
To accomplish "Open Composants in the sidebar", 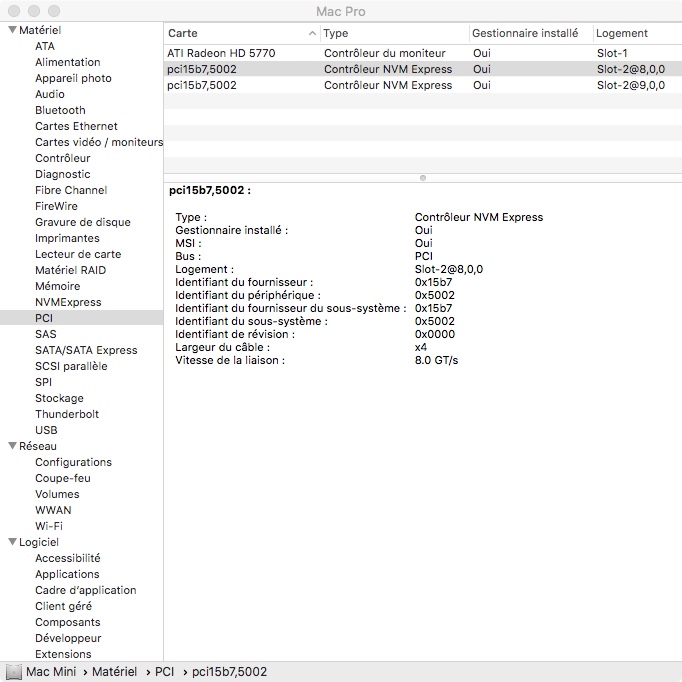I will 68,622.
